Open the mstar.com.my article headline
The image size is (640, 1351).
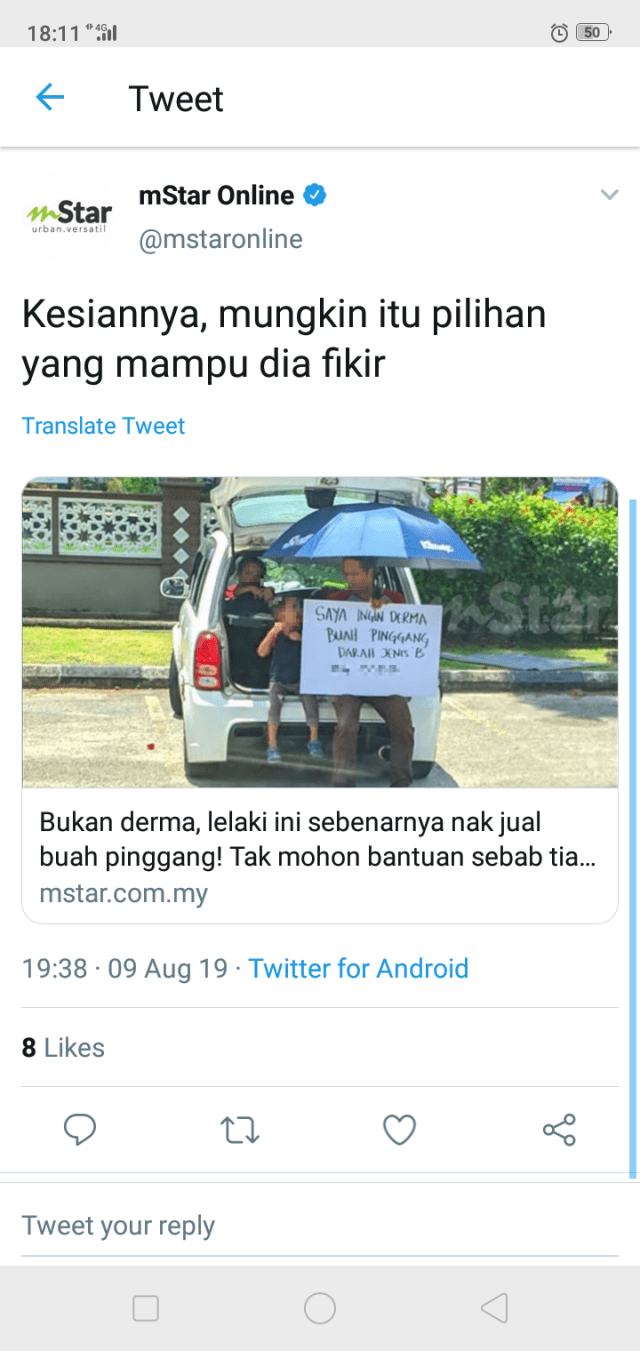pos(318,840)
